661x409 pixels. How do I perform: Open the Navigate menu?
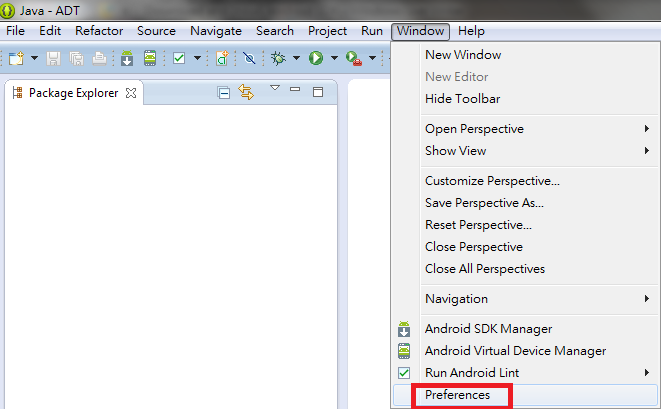click(x=216, y=31)
